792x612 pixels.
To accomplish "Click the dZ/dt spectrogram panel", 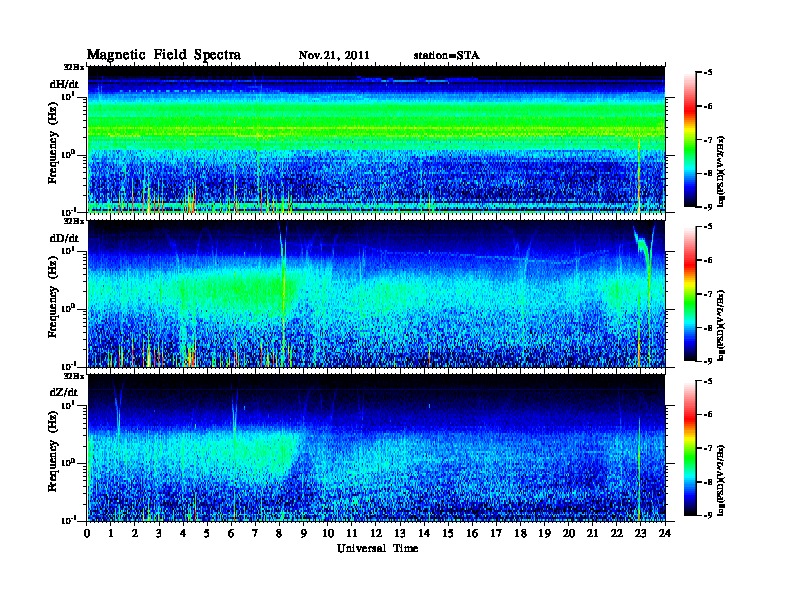I will click(376, 448).
